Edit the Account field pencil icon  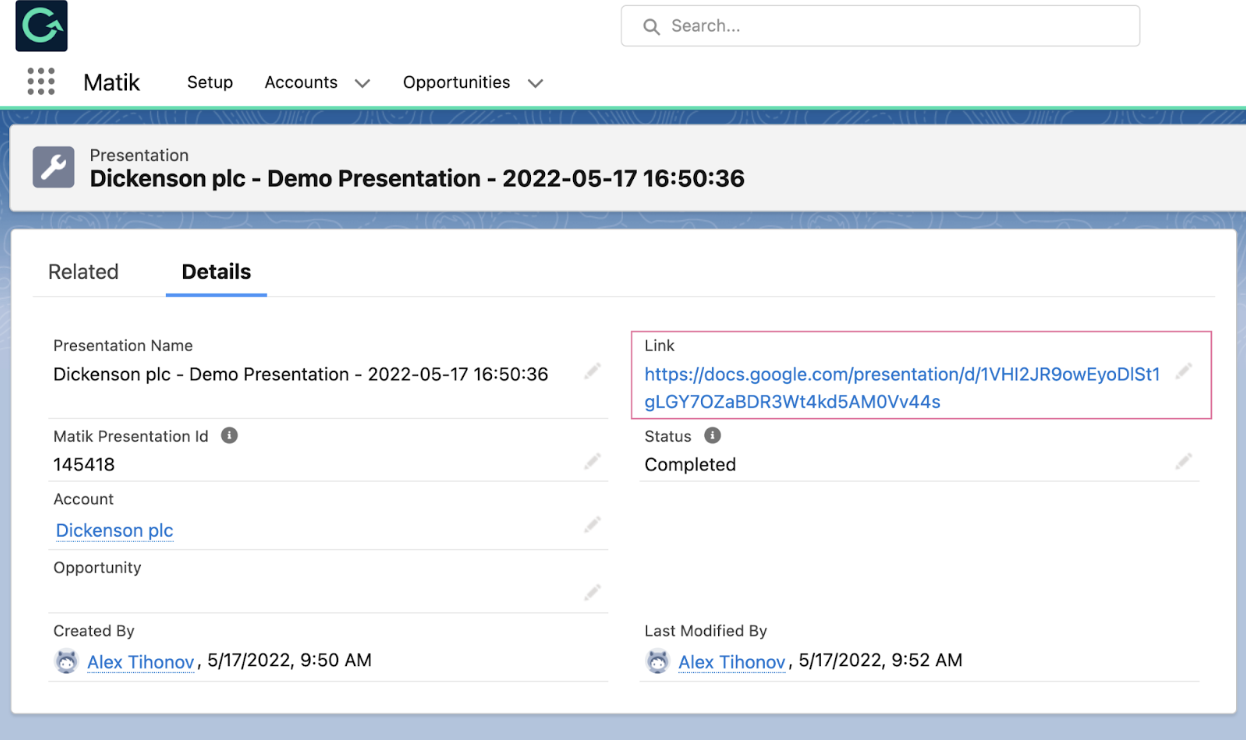click(x=593, y=524)
